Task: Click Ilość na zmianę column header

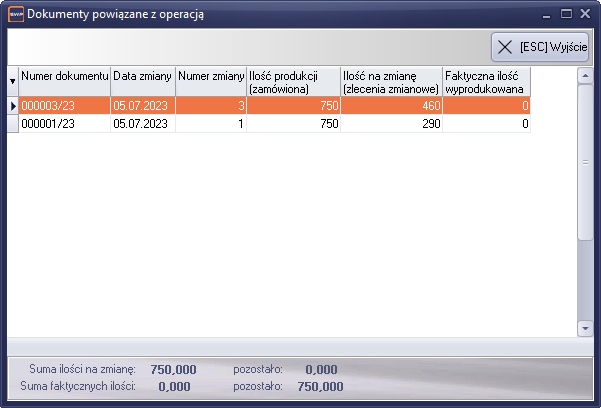Action: coord(390,81)
